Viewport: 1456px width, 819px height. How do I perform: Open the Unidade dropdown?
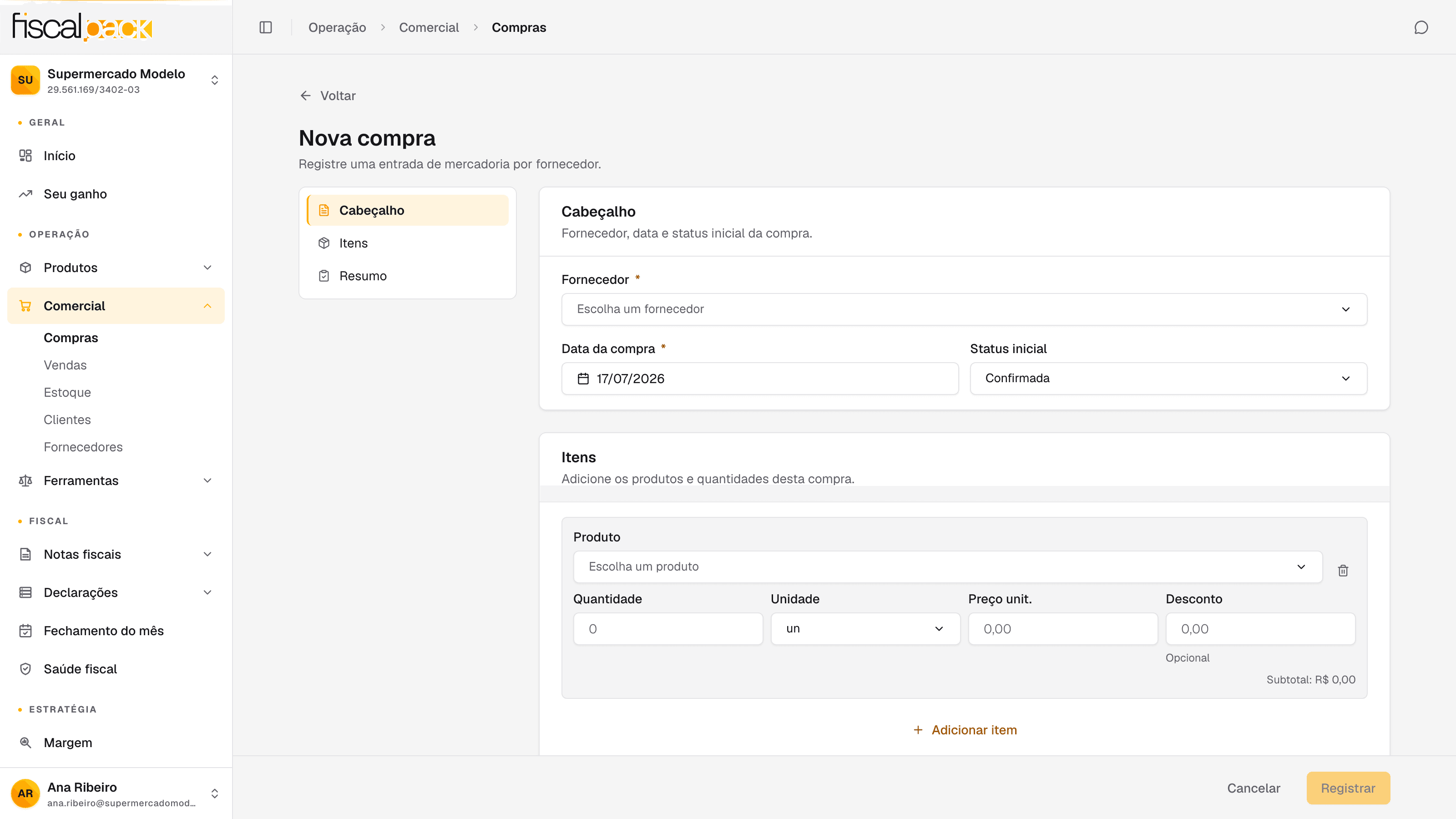(x=865, y=628)
